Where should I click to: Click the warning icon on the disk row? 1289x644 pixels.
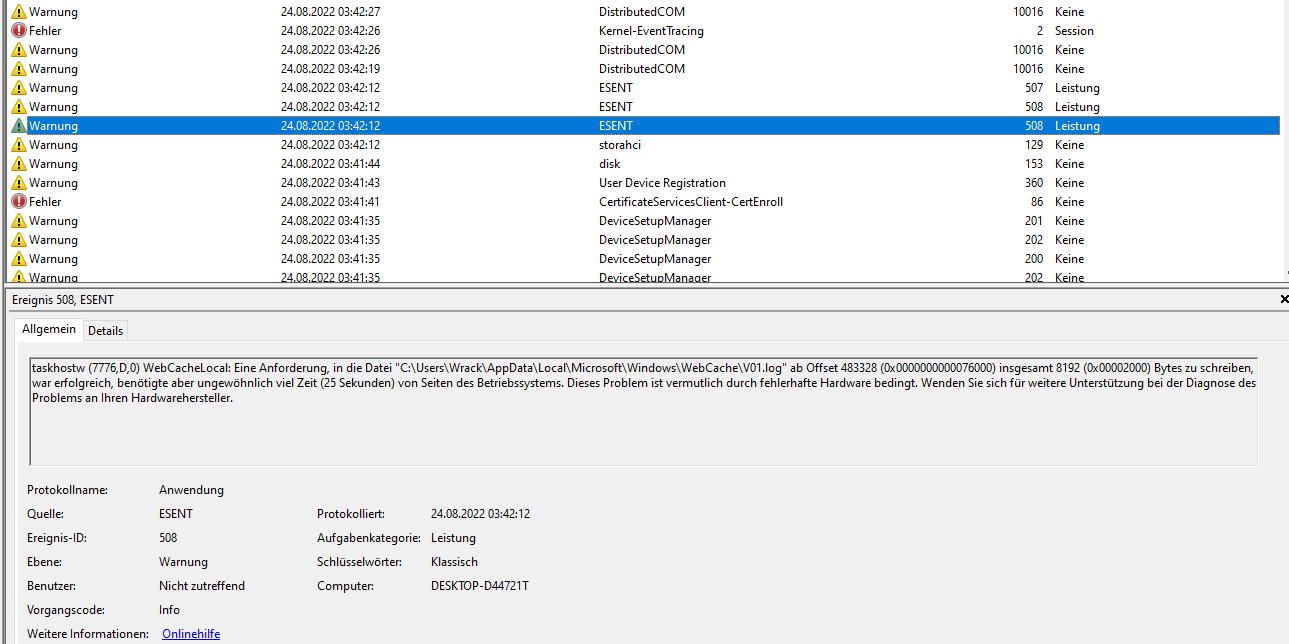(x=16, y=163)
